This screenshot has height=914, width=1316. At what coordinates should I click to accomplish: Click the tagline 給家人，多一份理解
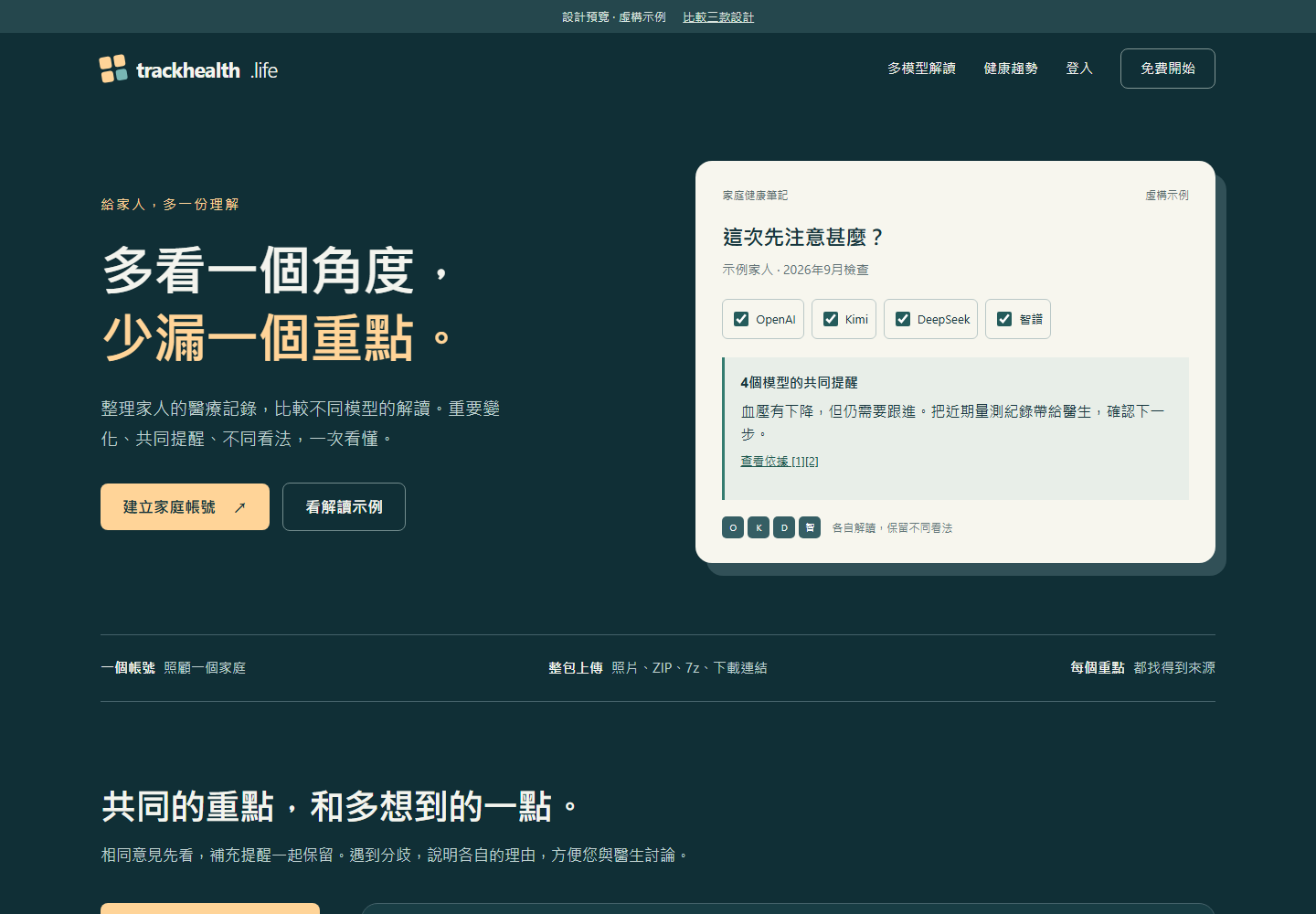pyautogui.click(x=170, y=205)
